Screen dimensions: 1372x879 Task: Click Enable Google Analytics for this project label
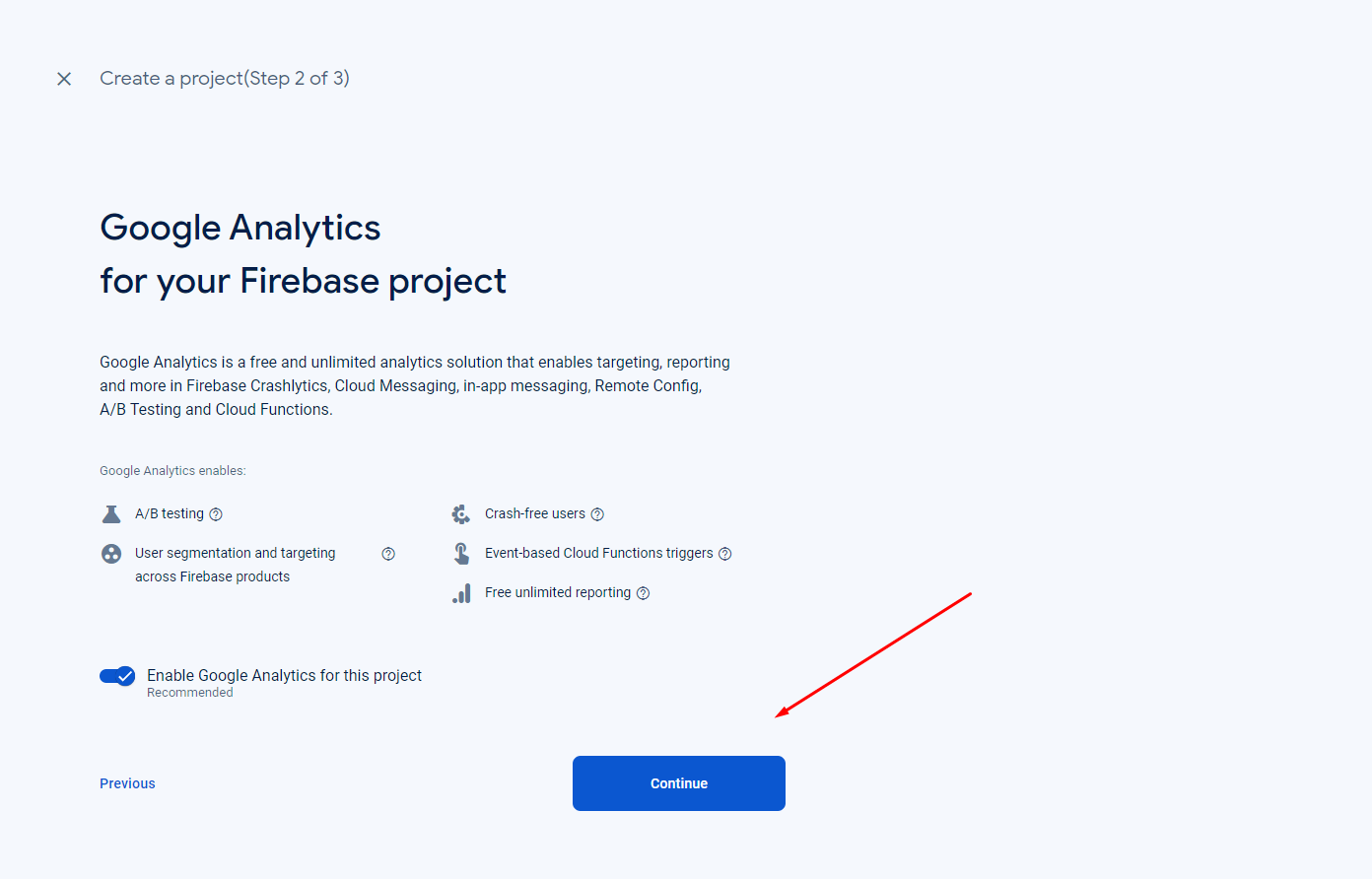click(x=284, y=675)
